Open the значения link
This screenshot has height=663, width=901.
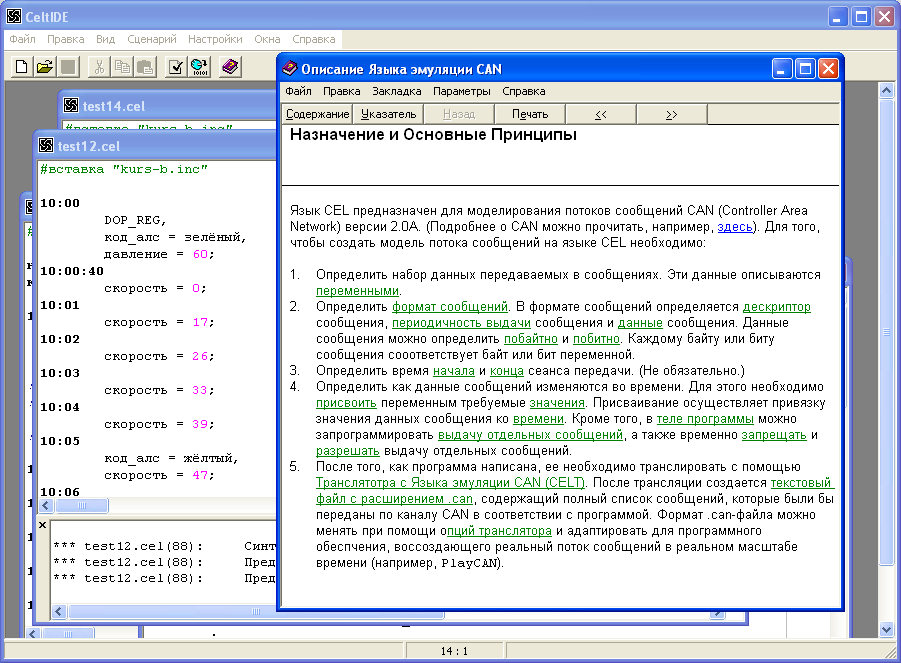557,403
